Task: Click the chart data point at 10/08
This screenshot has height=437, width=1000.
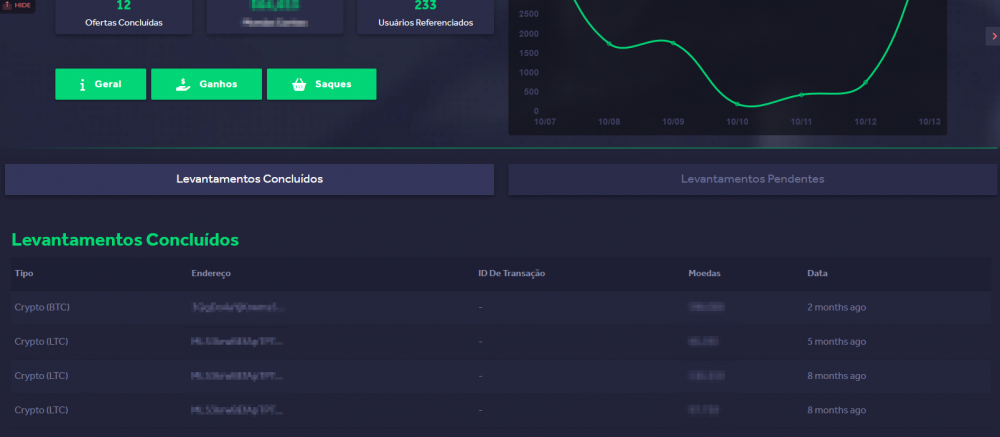Action: pos(609,44)
